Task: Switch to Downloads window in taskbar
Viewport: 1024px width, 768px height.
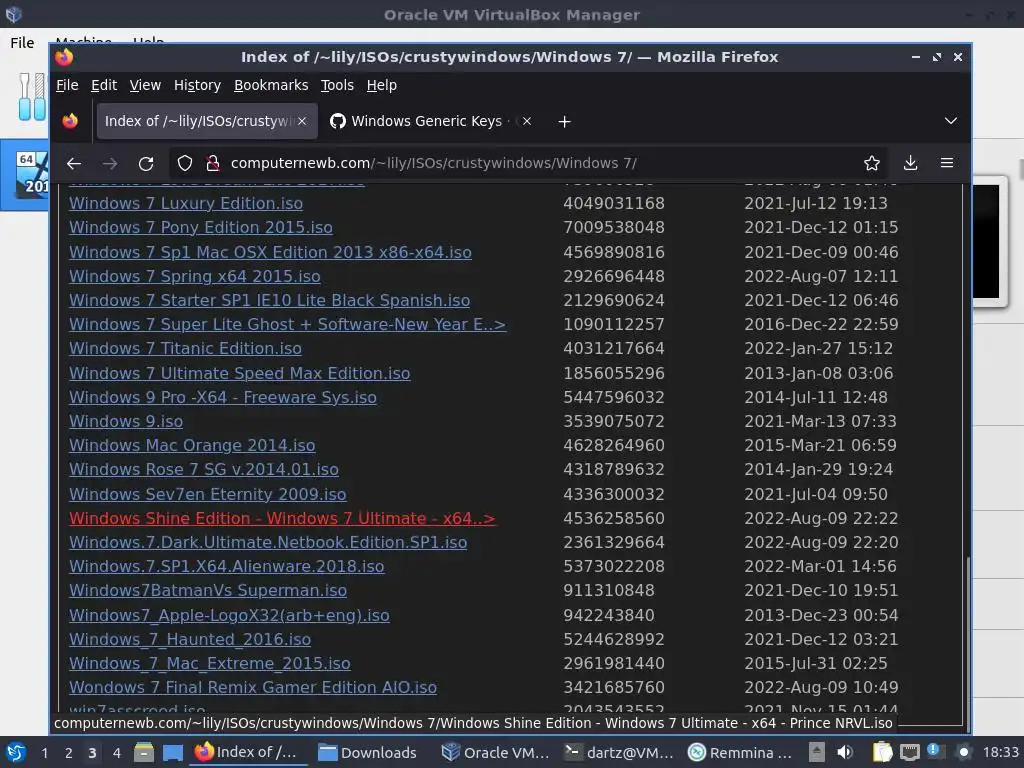Action: [367, 752]
